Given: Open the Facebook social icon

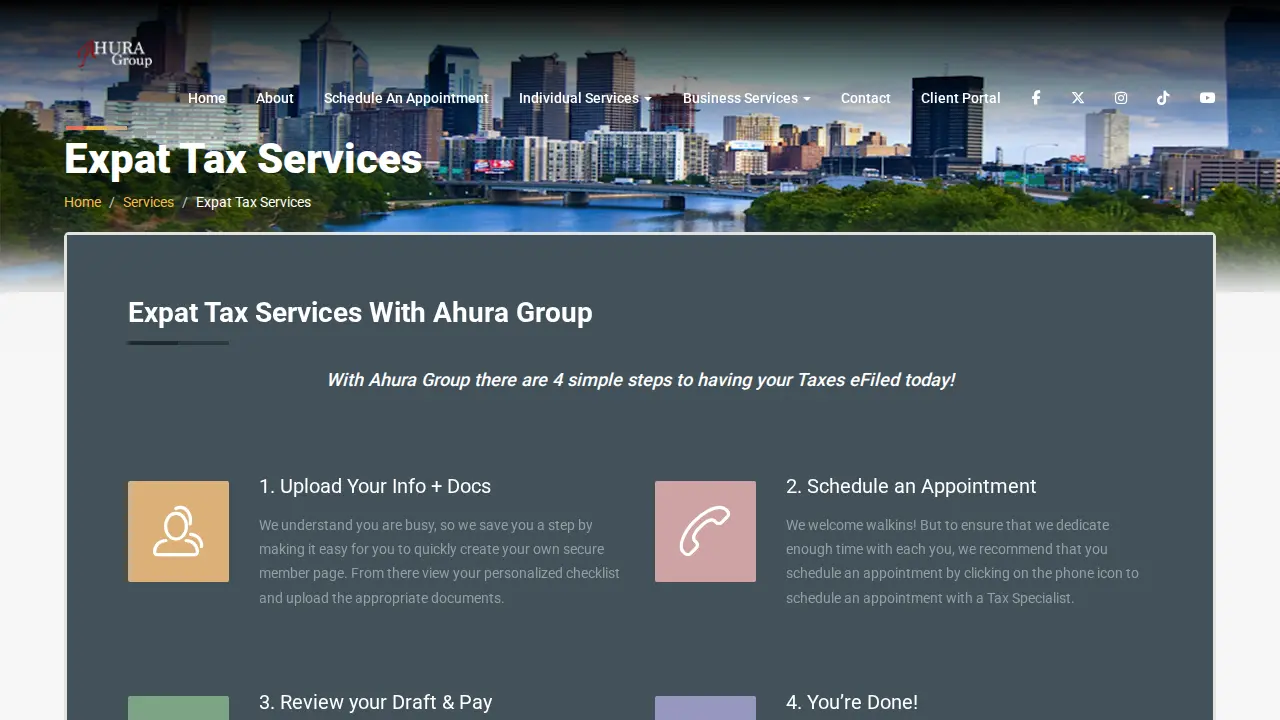Looking at the screenshot, I should click(1036, 98).
